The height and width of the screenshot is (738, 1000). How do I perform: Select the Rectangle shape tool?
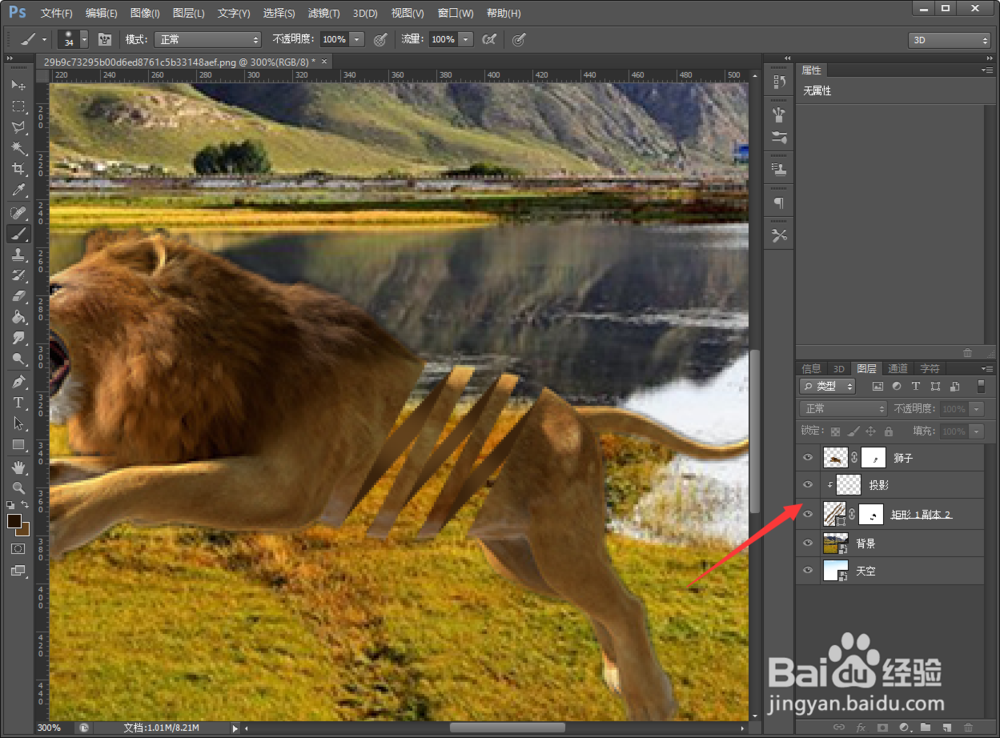click(x=18, y=445)
